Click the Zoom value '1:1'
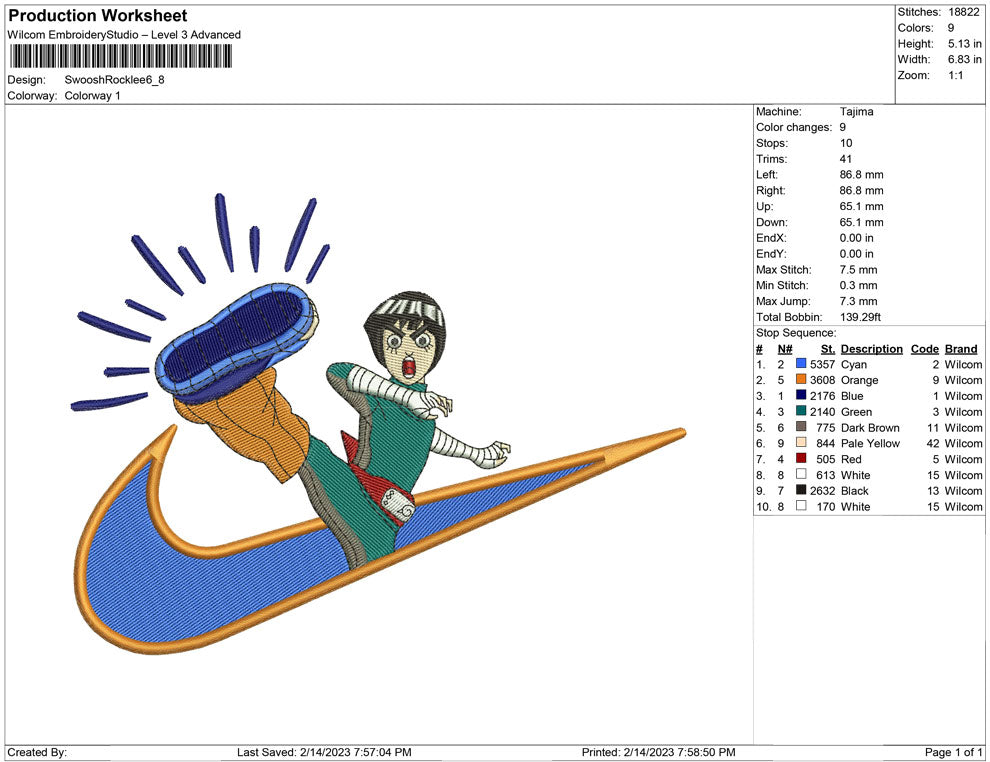Image resolution: width=990 pixels, height=762 pixels. 955,75
